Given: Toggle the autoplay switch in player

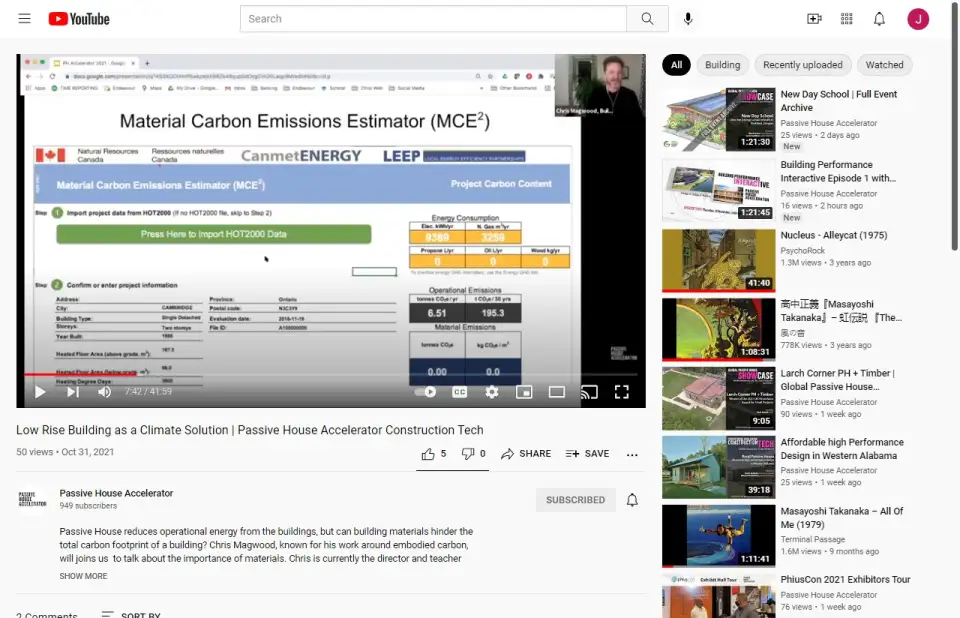Looking at the screenshot, I should (425, 392).
